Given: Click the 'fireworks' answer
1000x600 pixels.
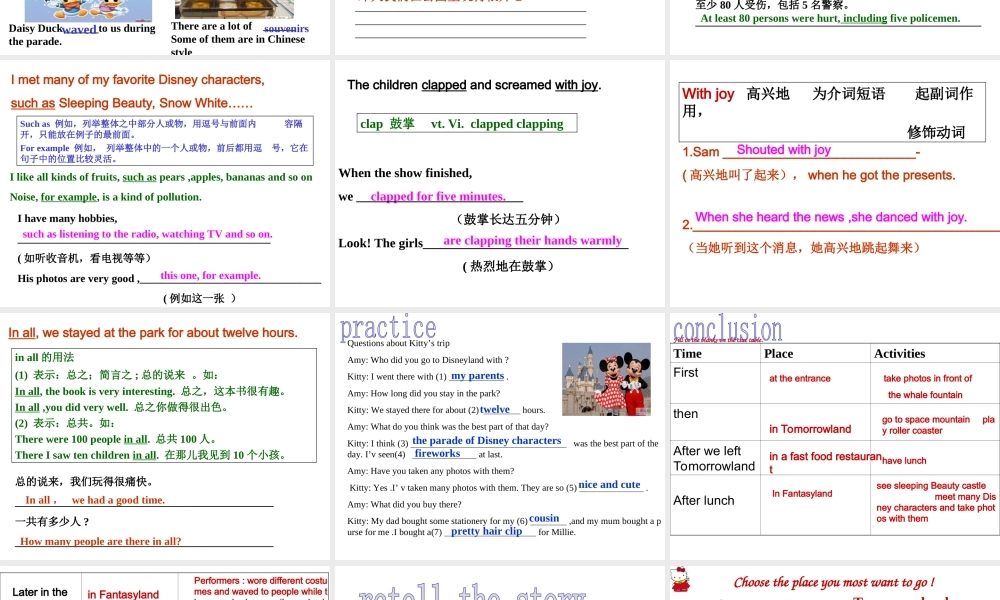Looking at the screenshot, I should point(437,453).
